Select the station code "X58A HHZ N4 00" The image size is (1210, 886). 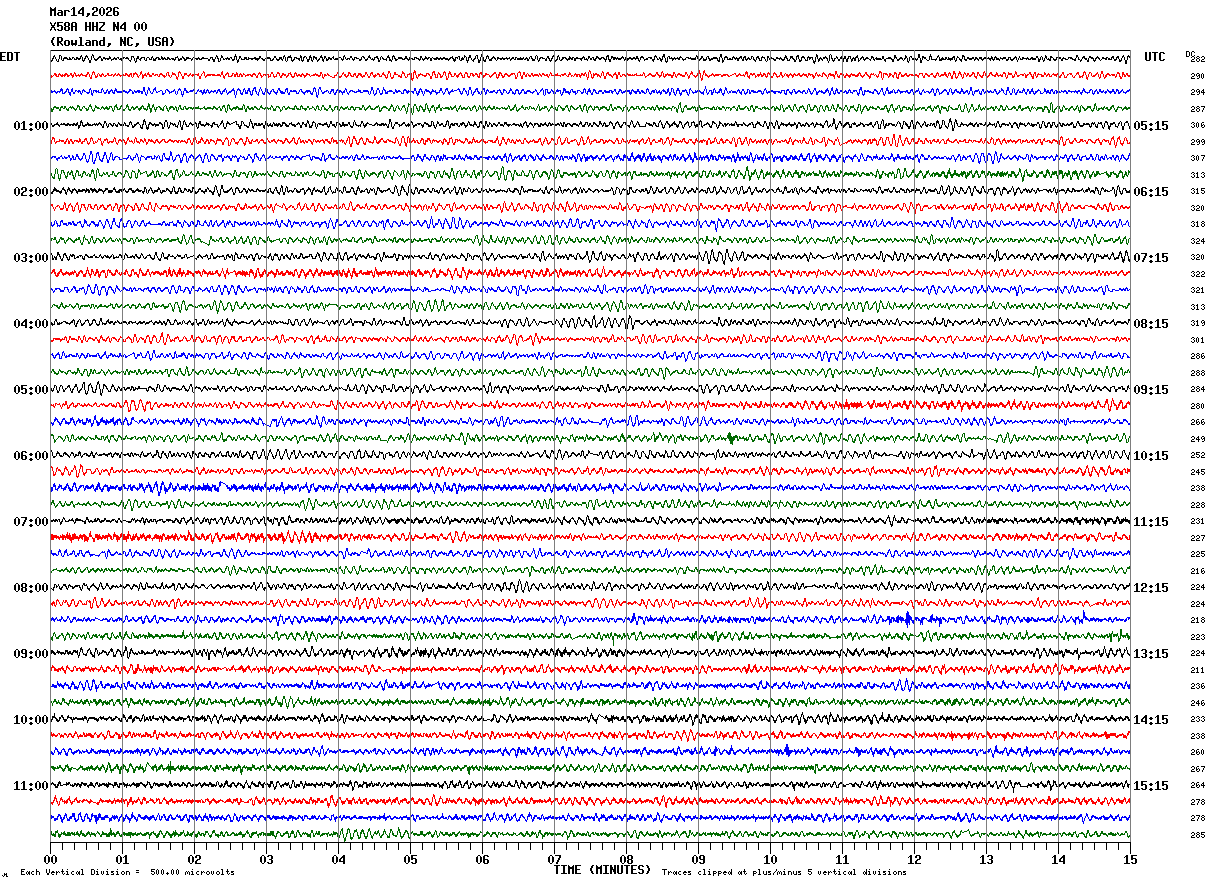click(x=98, y=27)
